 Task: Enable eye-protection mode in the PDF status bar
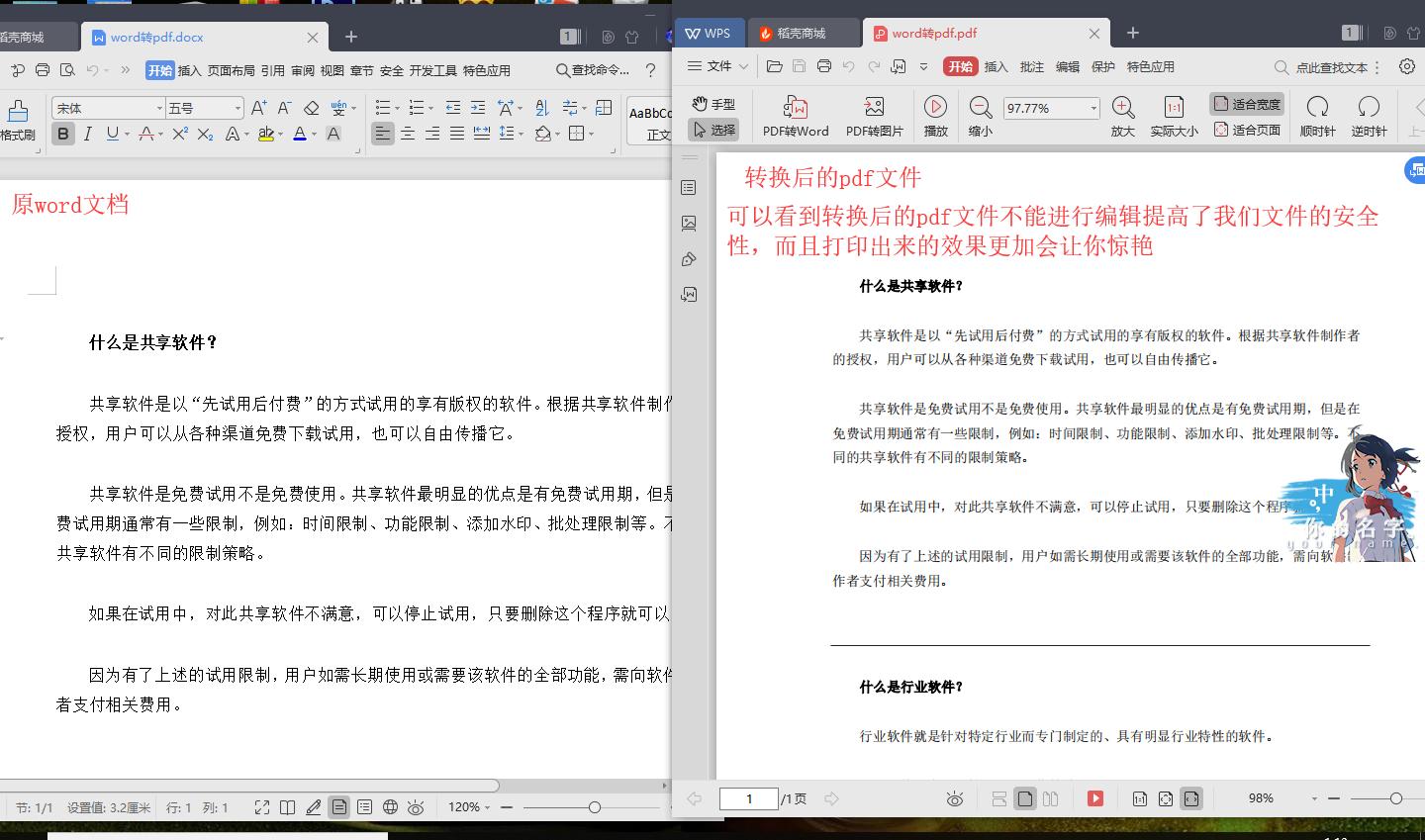point(954,798)
